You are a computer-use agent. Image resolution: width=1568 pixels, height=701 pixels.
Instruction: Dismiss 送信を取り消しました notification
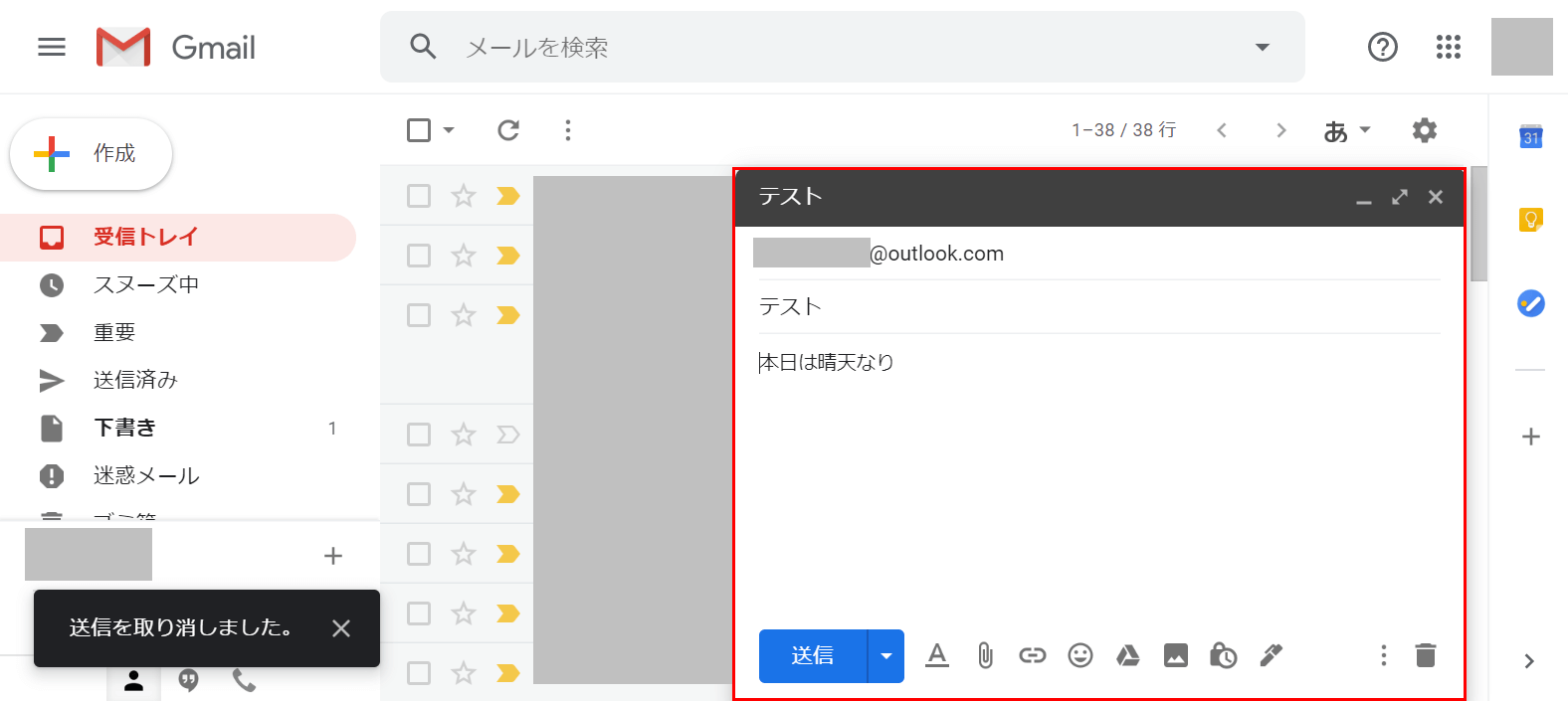341,628
